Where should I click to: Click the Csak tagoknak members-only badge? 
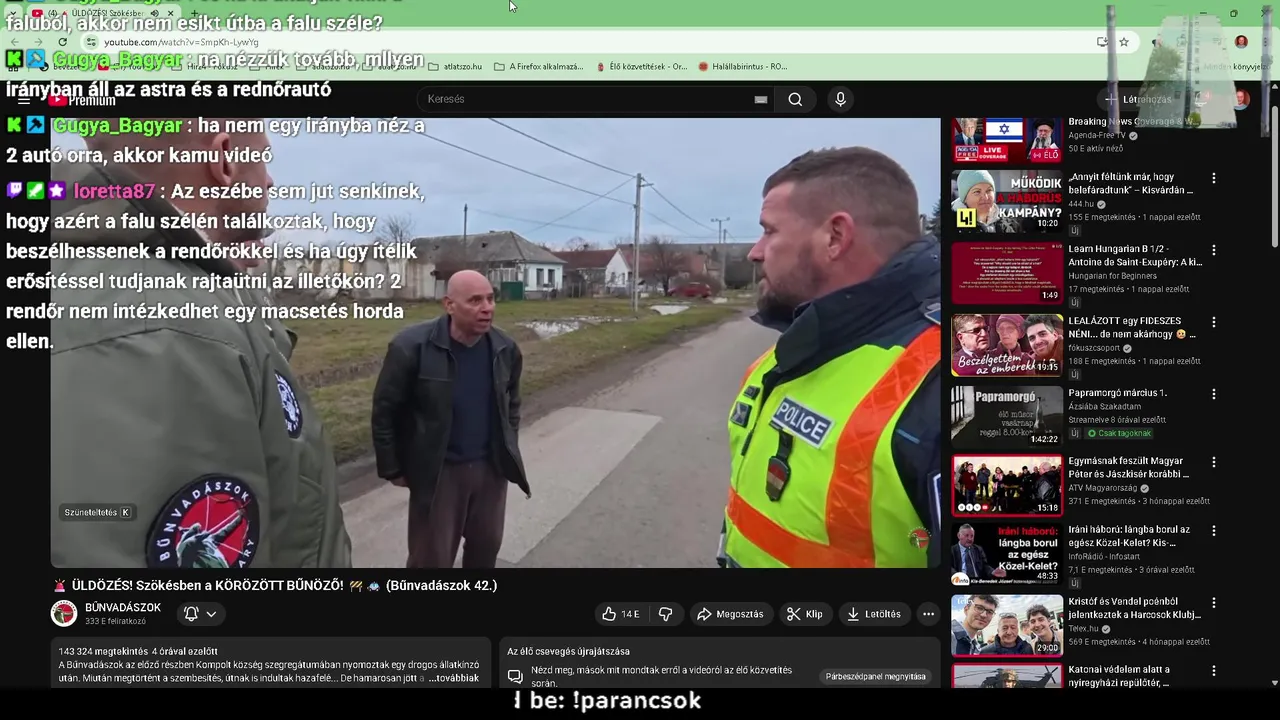(x=1119, y=433)
